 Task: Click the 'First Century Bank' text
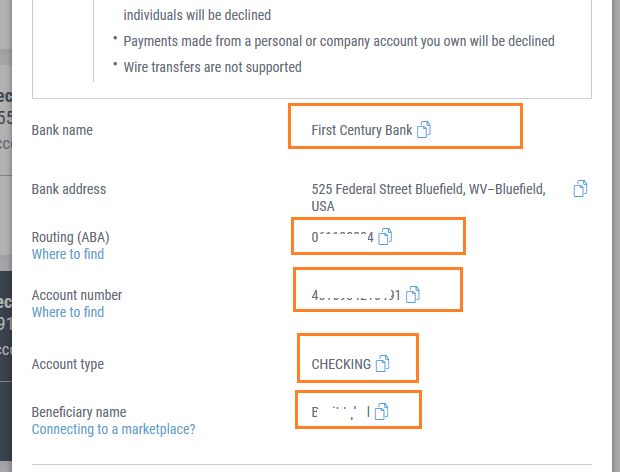pos(362,130)
